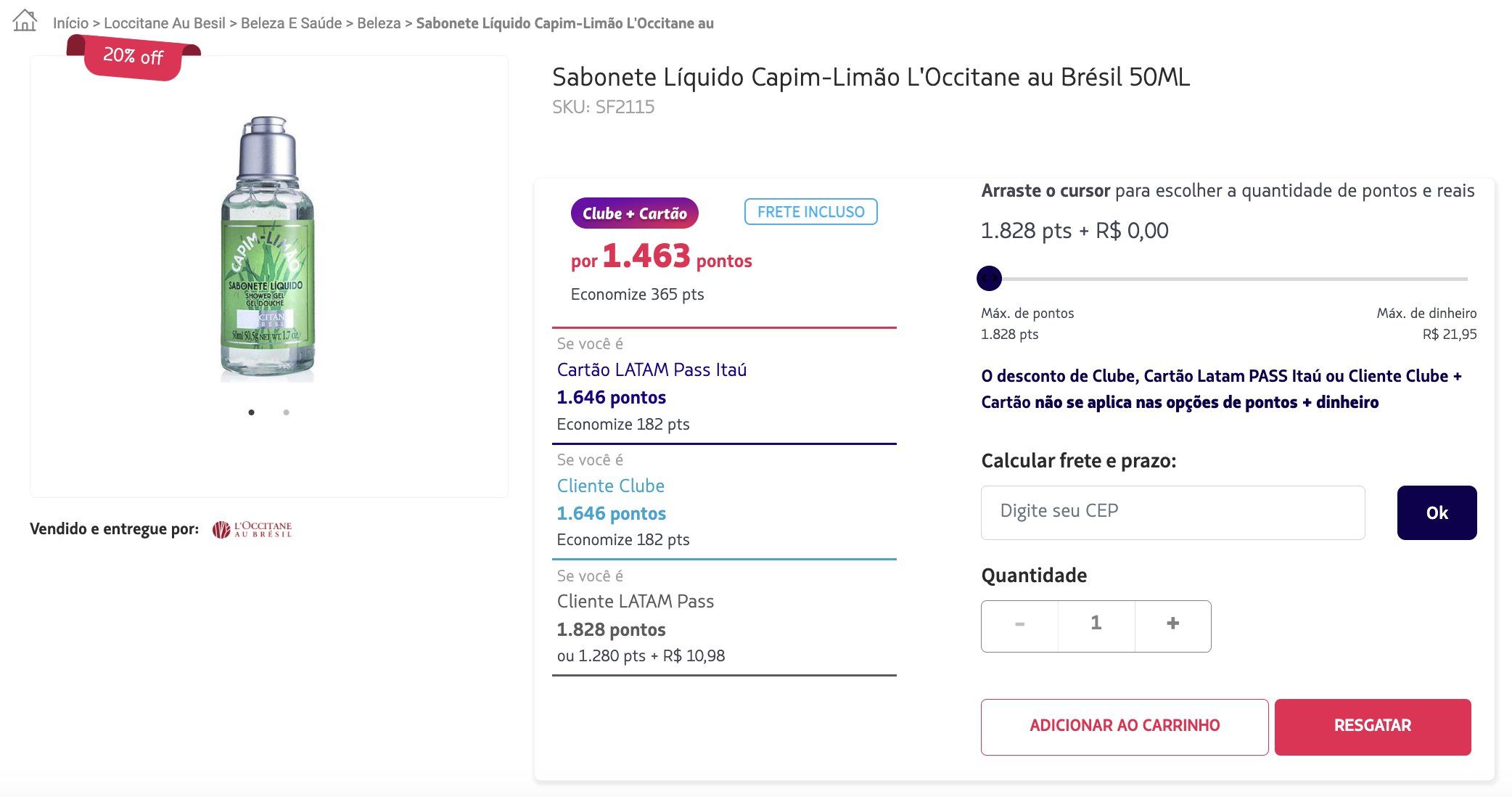Select the Clube + Cartão badge
This screenshot has height=797, width=1512.
635,213
